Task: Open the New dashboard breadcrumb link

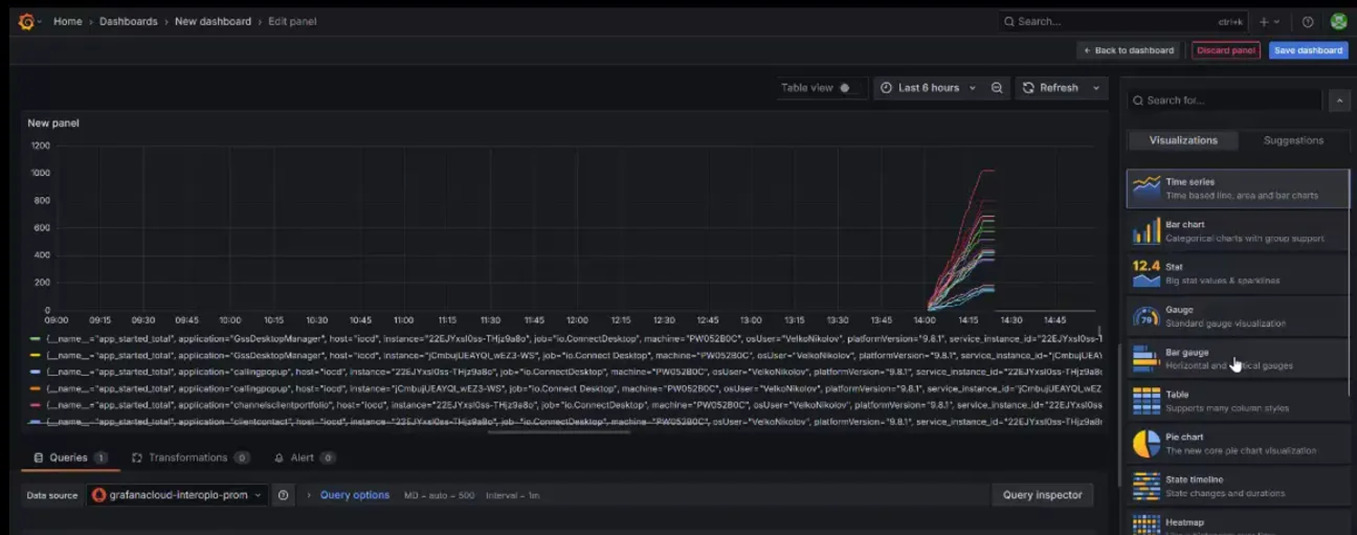Action: 213,21
